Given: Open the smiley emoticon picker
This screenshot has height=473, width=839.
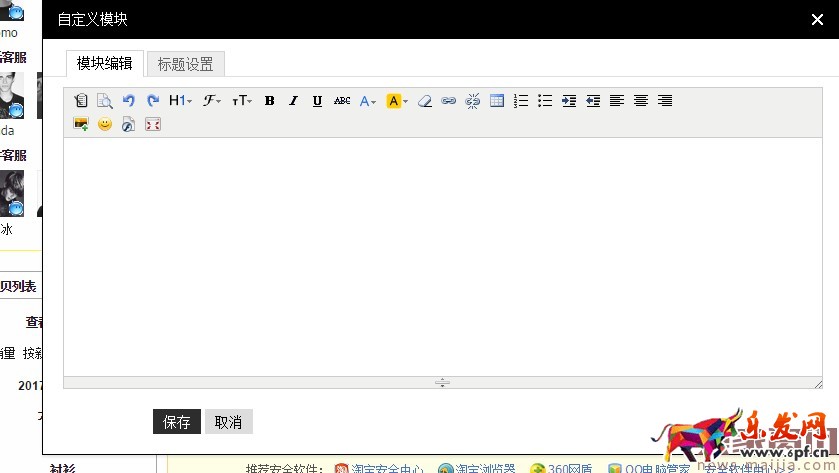Looking at the screenshot, I should (105, 125).
